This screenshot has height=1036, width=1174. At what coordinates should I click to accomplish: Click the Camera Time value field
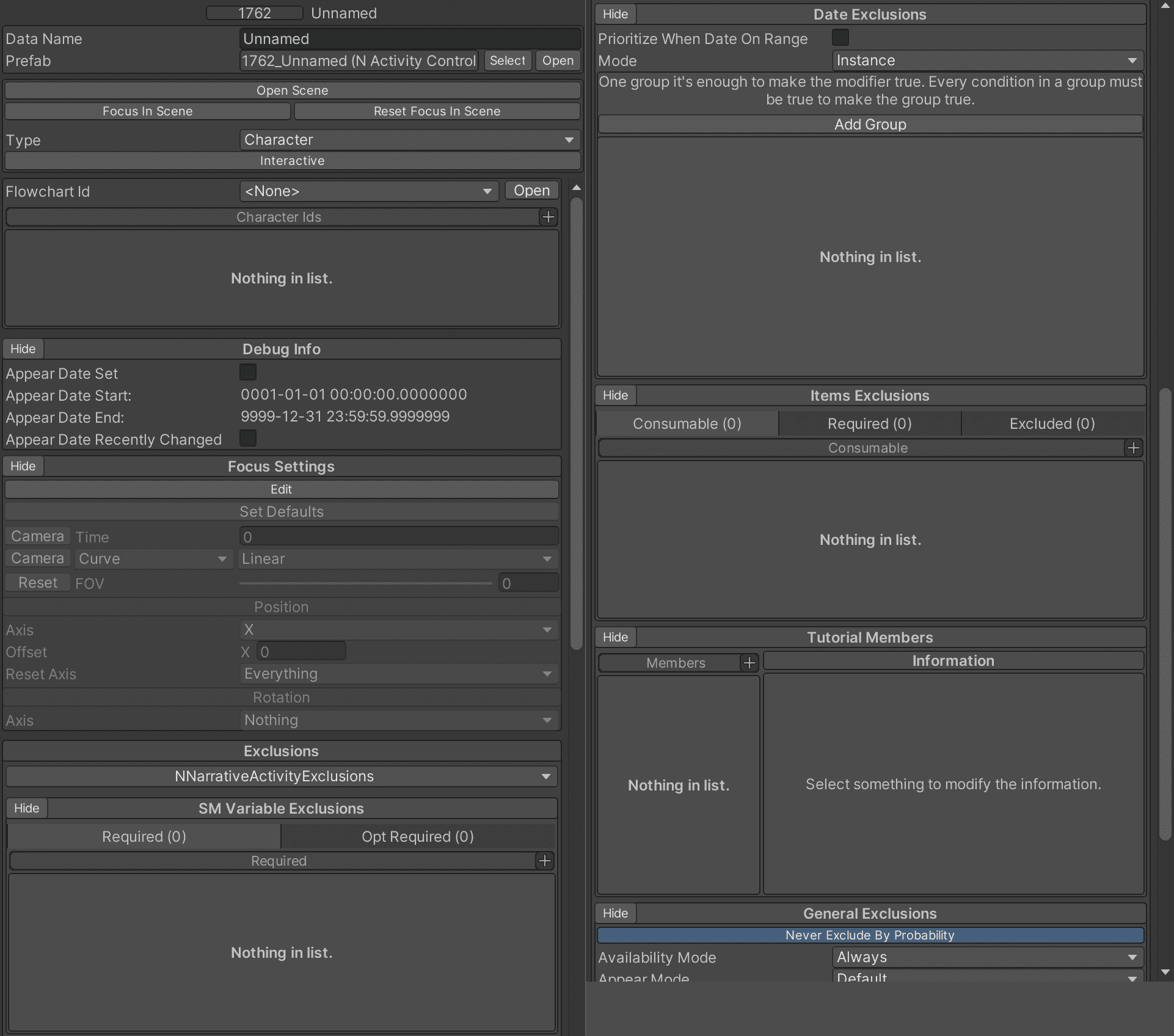[x=399, y=536]
